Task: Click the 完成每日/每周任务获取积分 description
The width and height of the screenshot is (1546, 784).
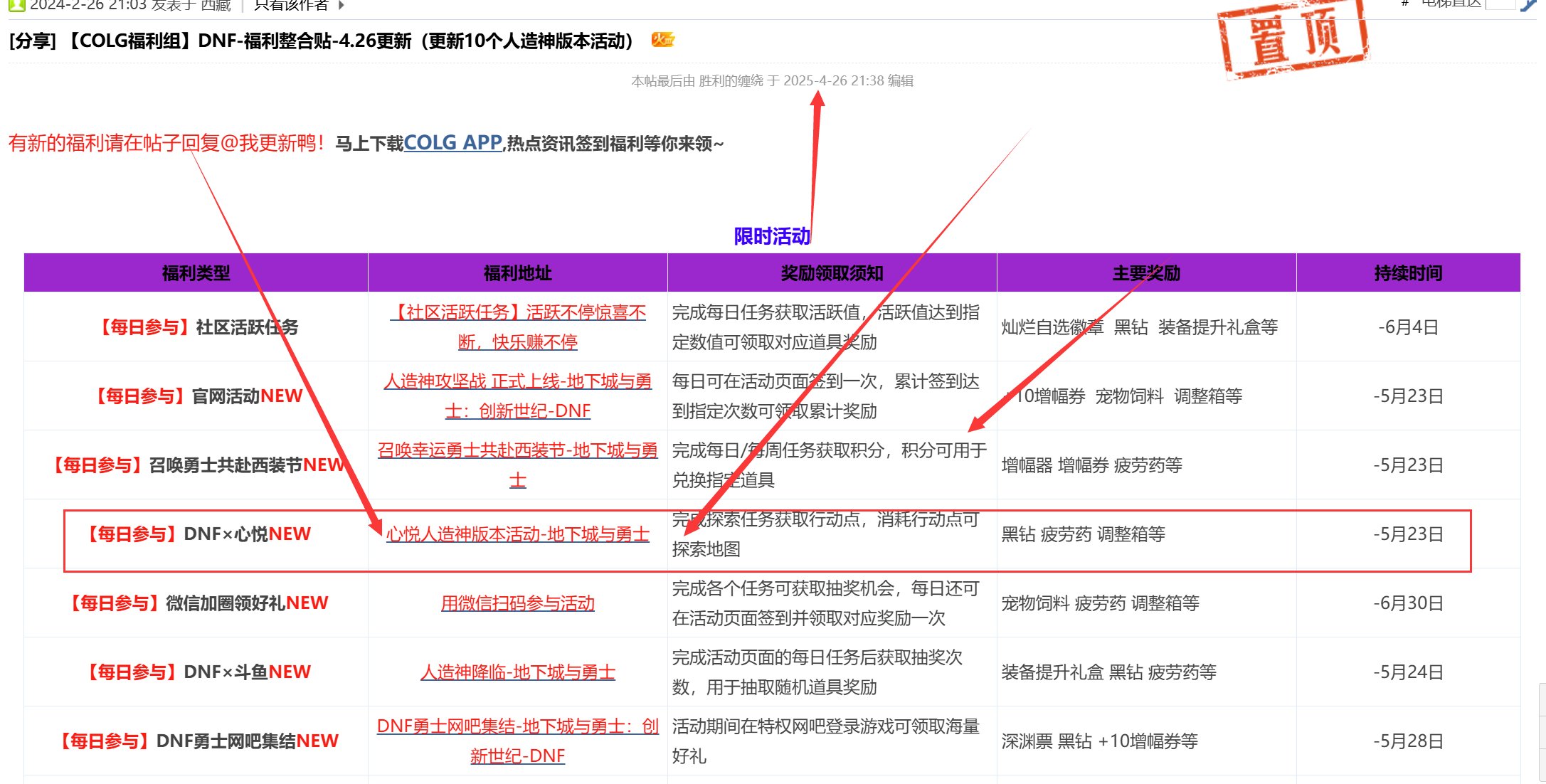Action: point(830,465)
